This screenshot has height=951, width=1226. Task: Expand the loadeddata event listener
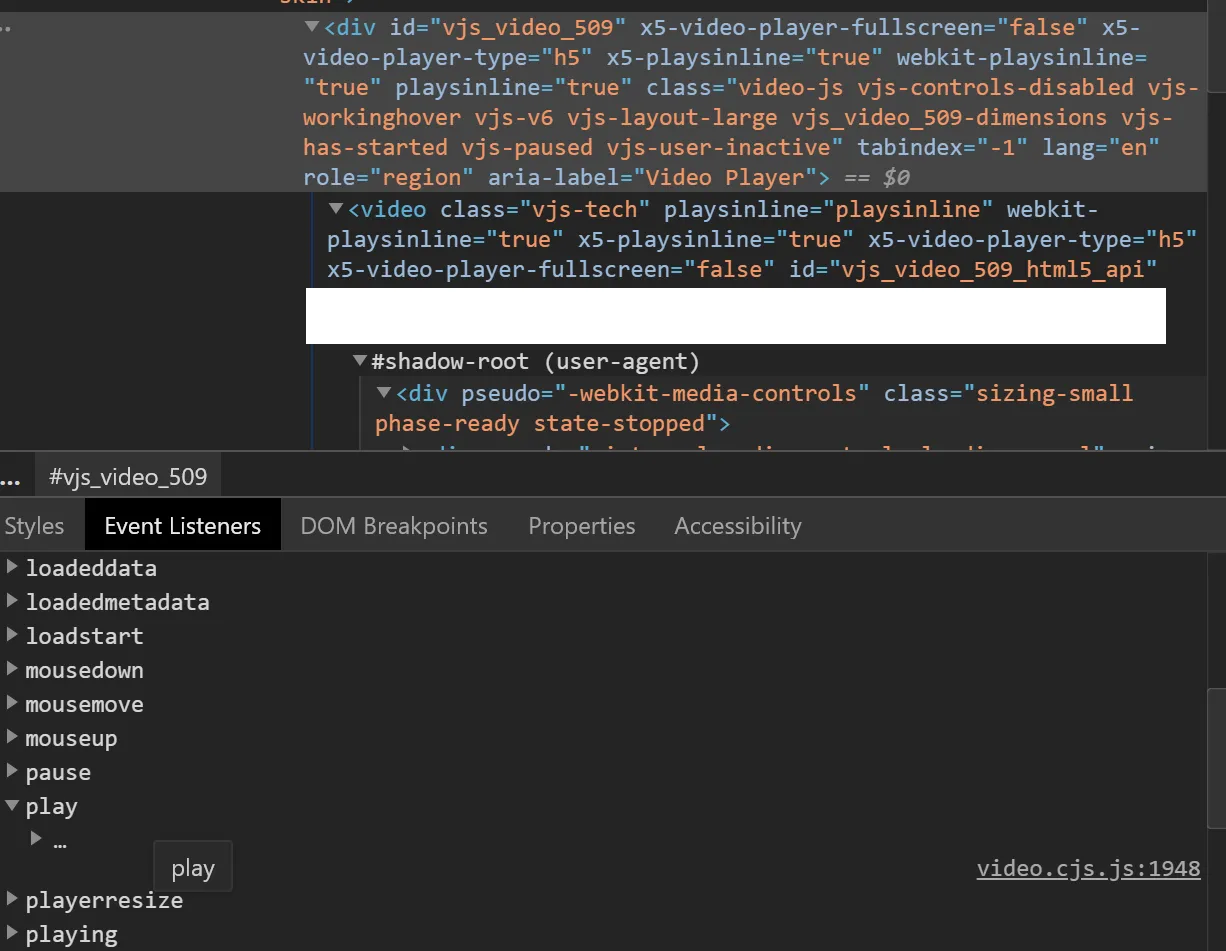tap(12, 568)
